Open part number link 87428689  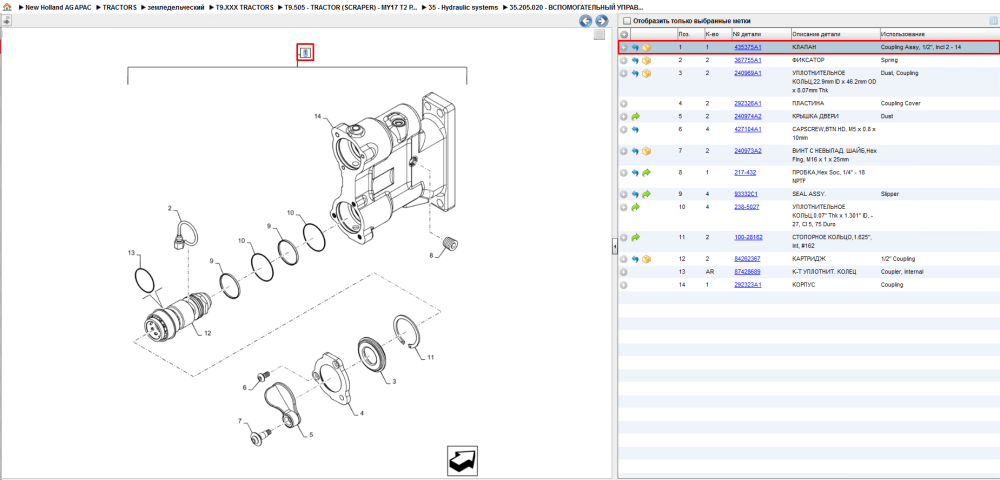747,272
